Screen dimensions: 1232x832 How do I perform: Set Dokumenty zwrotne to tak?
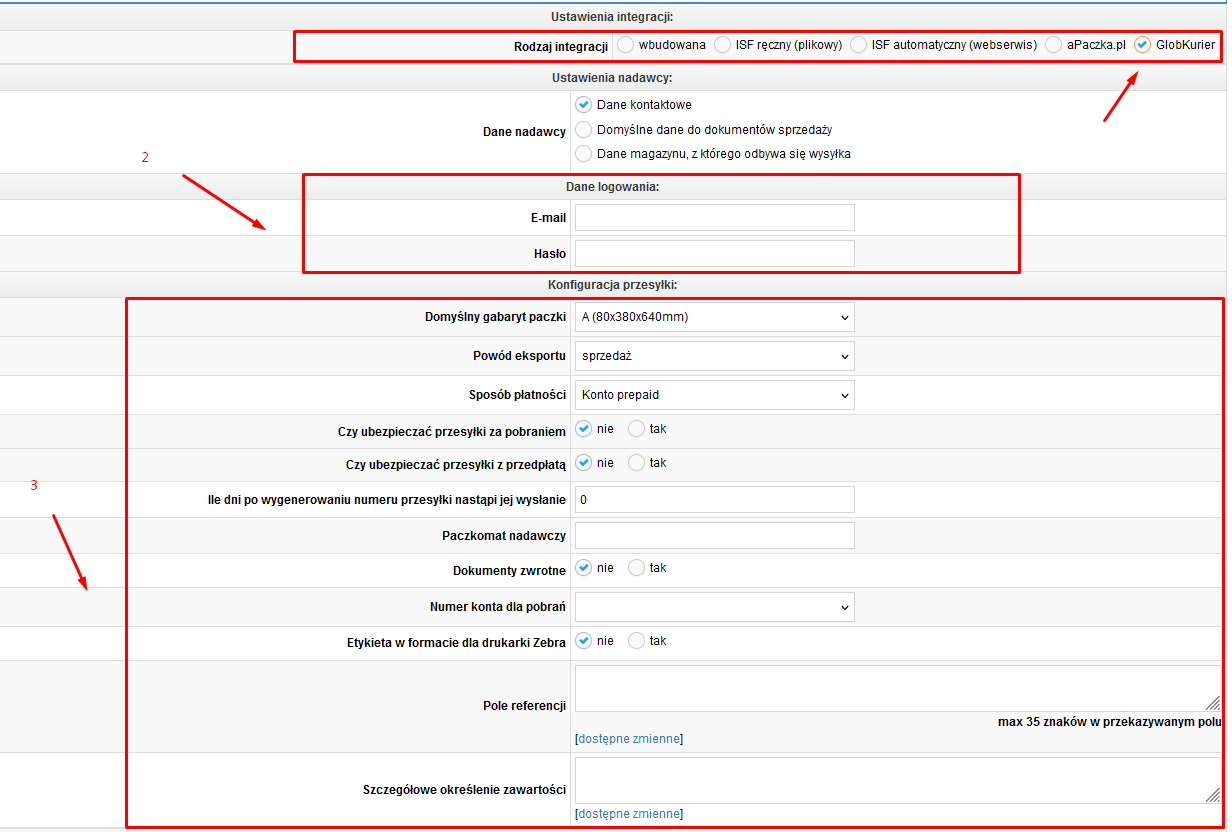pos(637,568)
